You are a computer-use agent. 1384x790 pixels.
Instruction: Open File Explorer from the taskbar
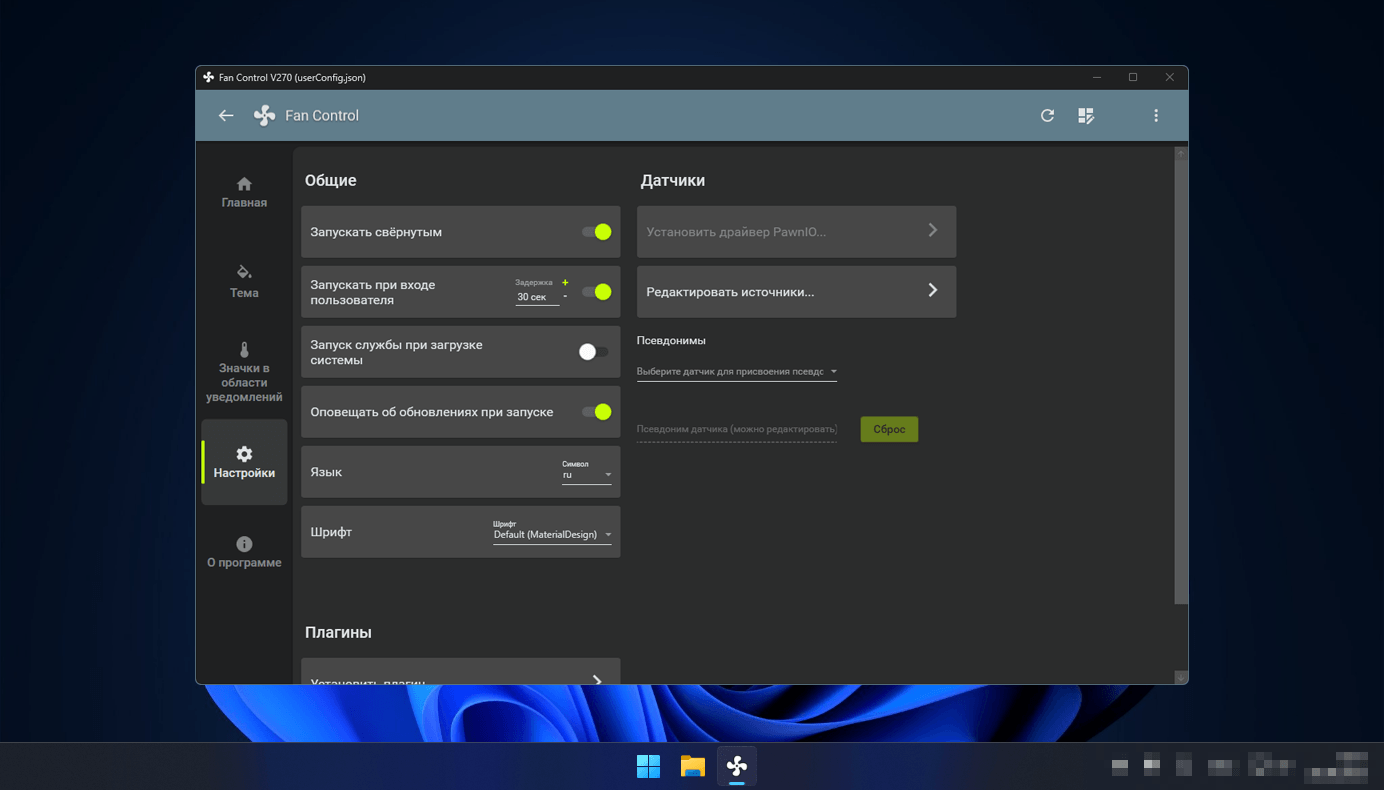pos(692,766)
